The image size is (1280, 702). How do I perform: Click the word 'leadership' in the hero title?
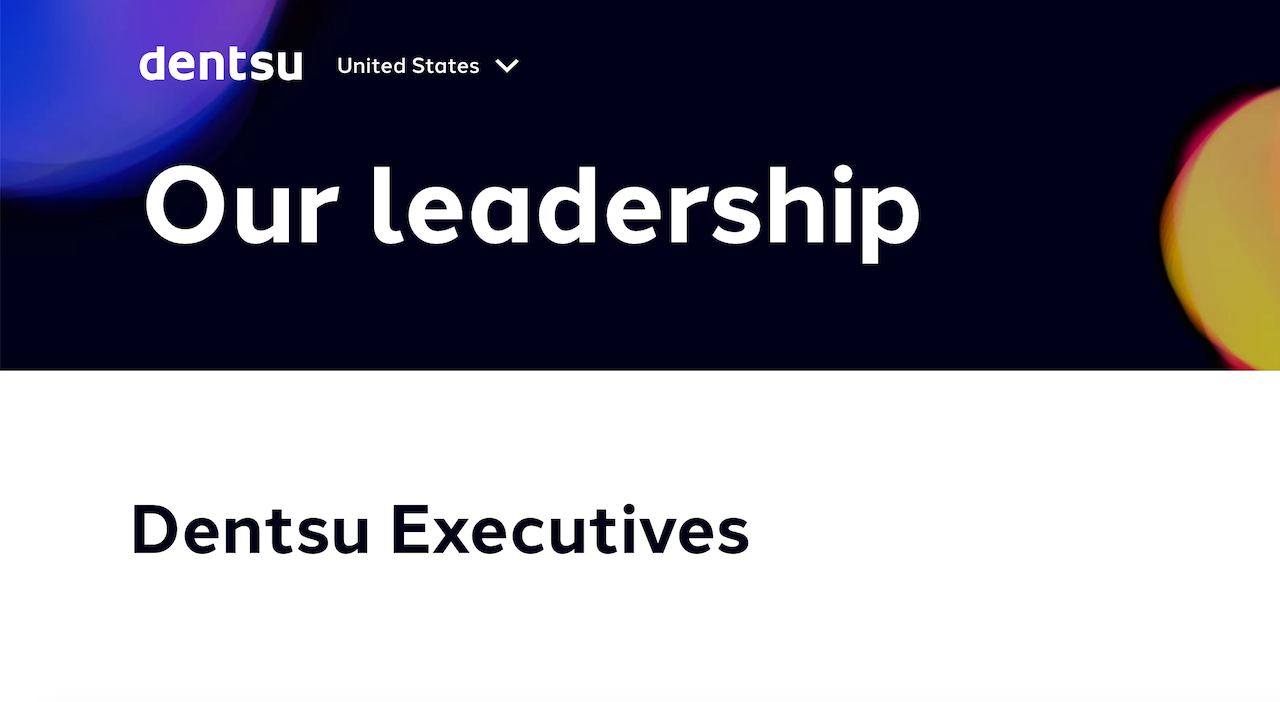(646, 211)
